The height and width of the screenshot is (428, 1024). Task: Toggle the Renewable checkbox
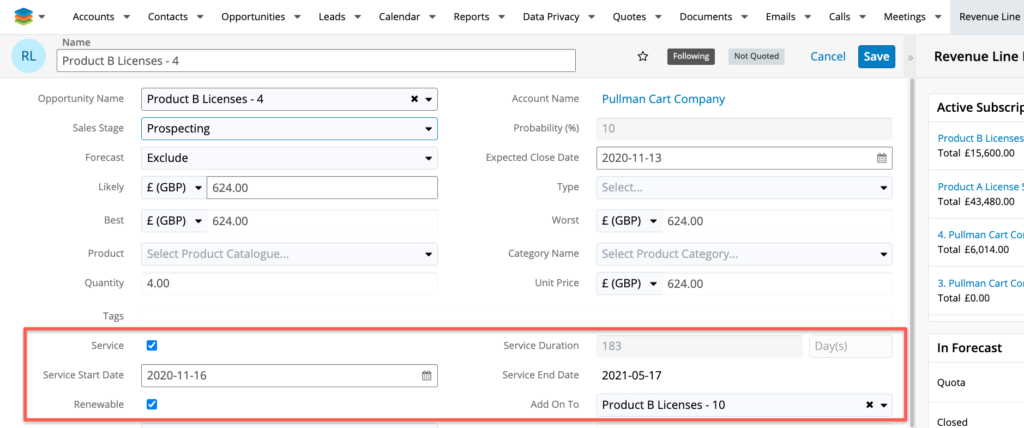(152, 404)
